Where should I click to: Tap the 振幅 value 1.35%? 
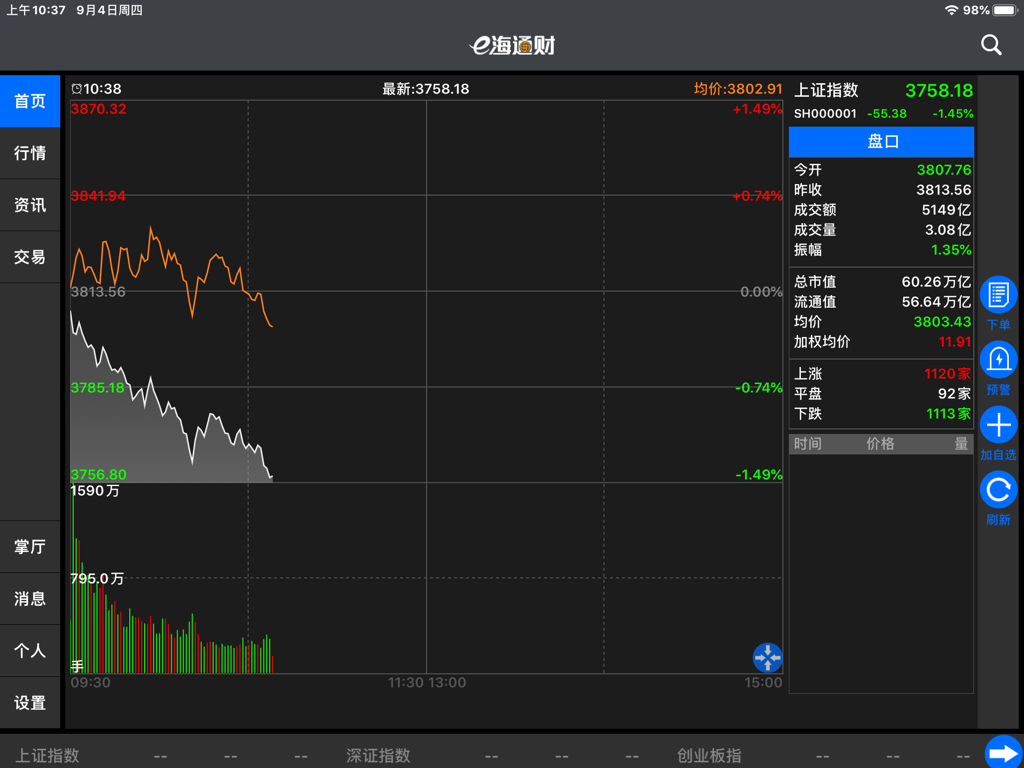951,249
